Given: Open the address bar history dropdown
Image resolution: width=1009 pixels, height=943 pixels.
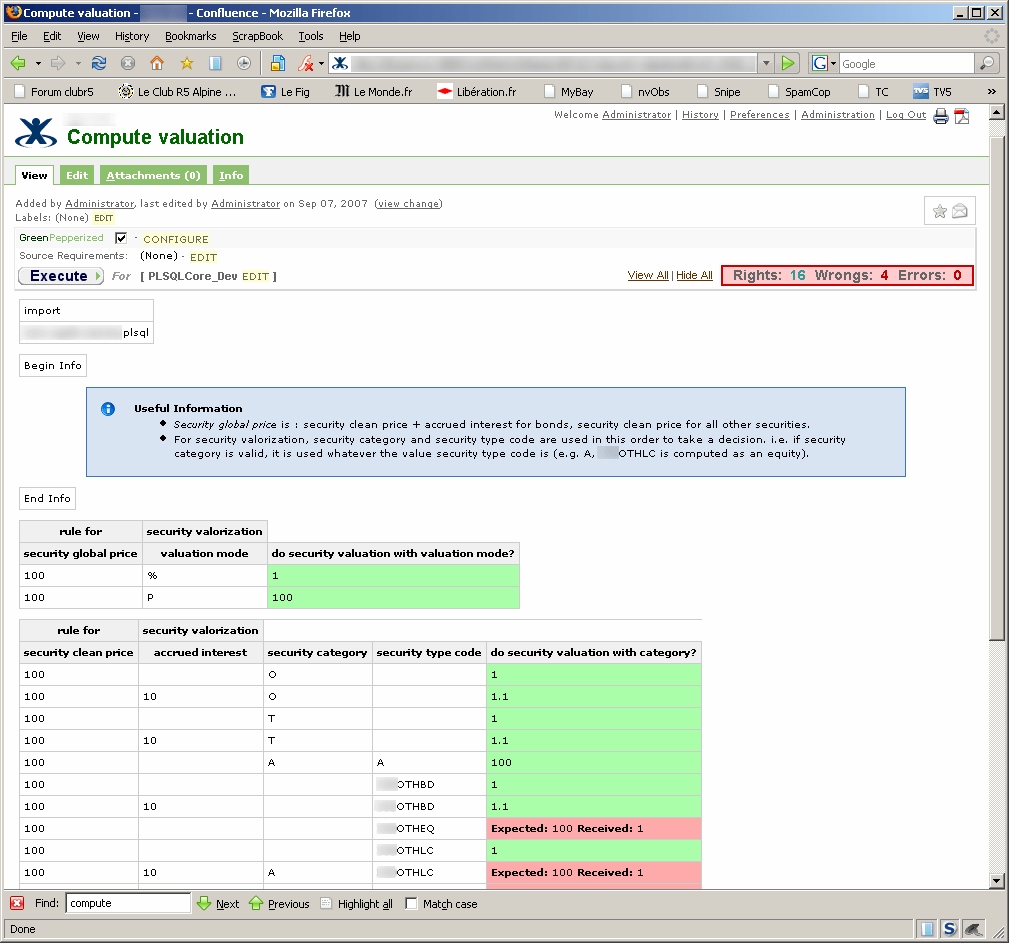Looking at the screenshot, I should 766,63.
